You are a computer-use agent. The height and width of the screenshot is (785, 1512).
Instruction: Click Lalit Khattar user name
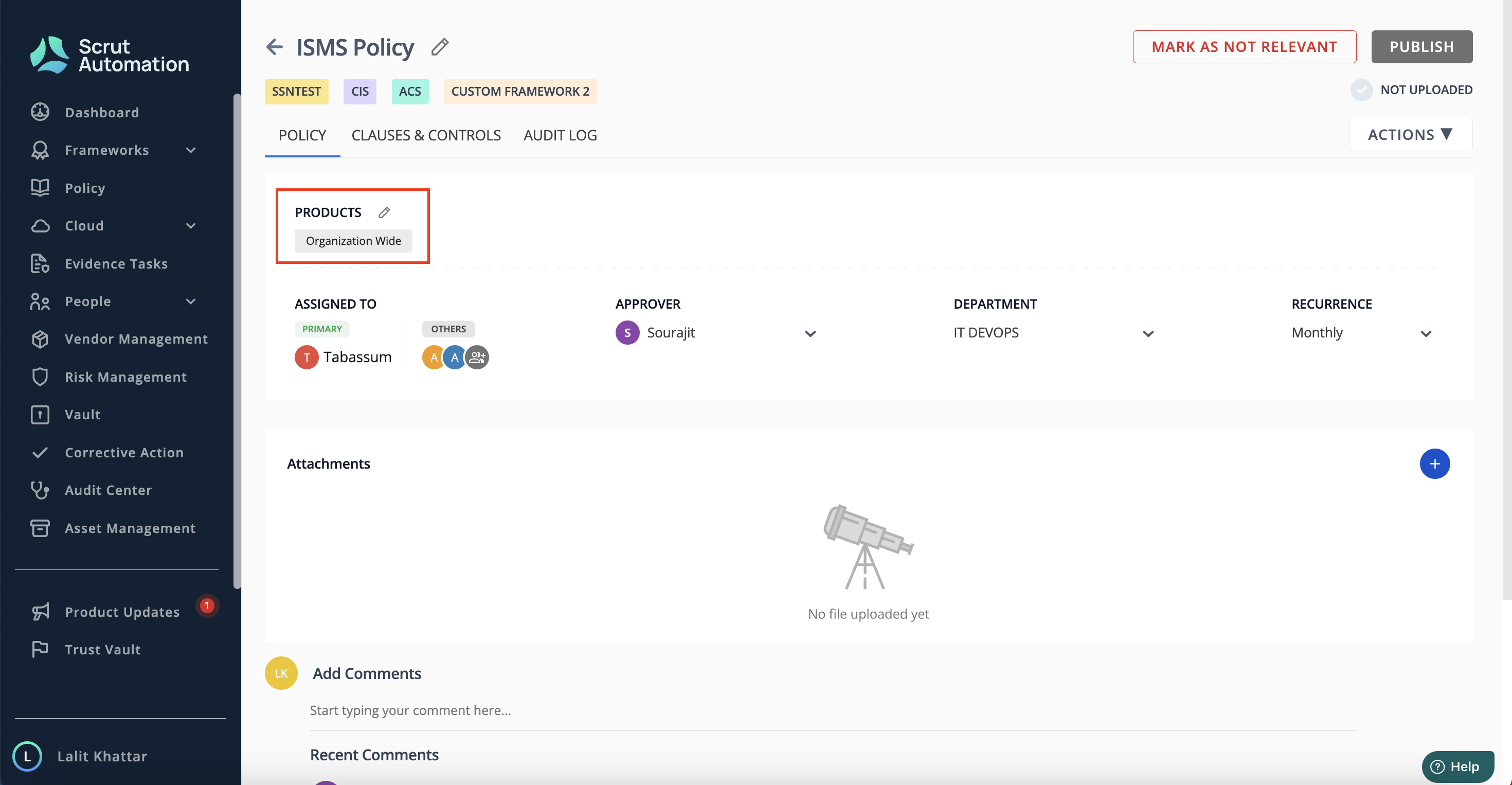click(x=102, y=756)
